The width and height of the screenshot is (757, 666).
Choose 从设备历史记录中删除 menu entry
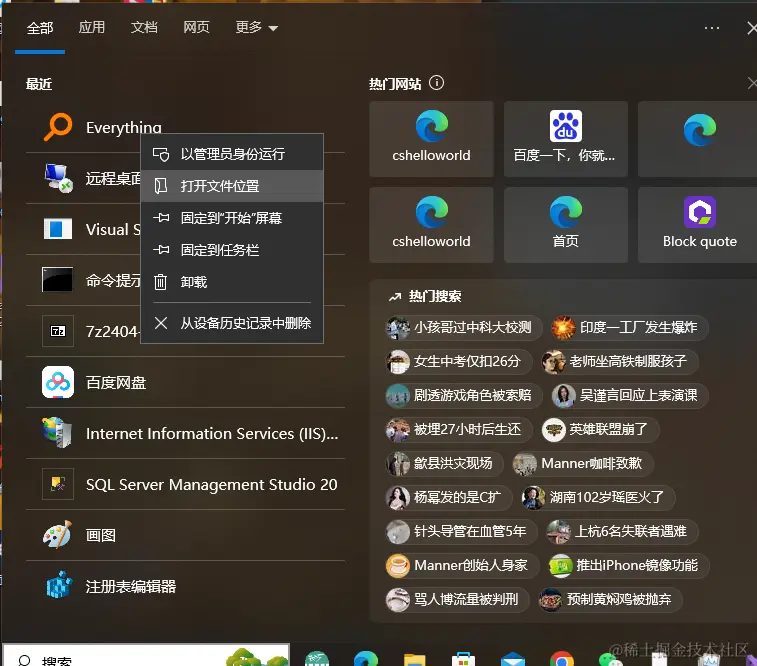pos(232,323)
